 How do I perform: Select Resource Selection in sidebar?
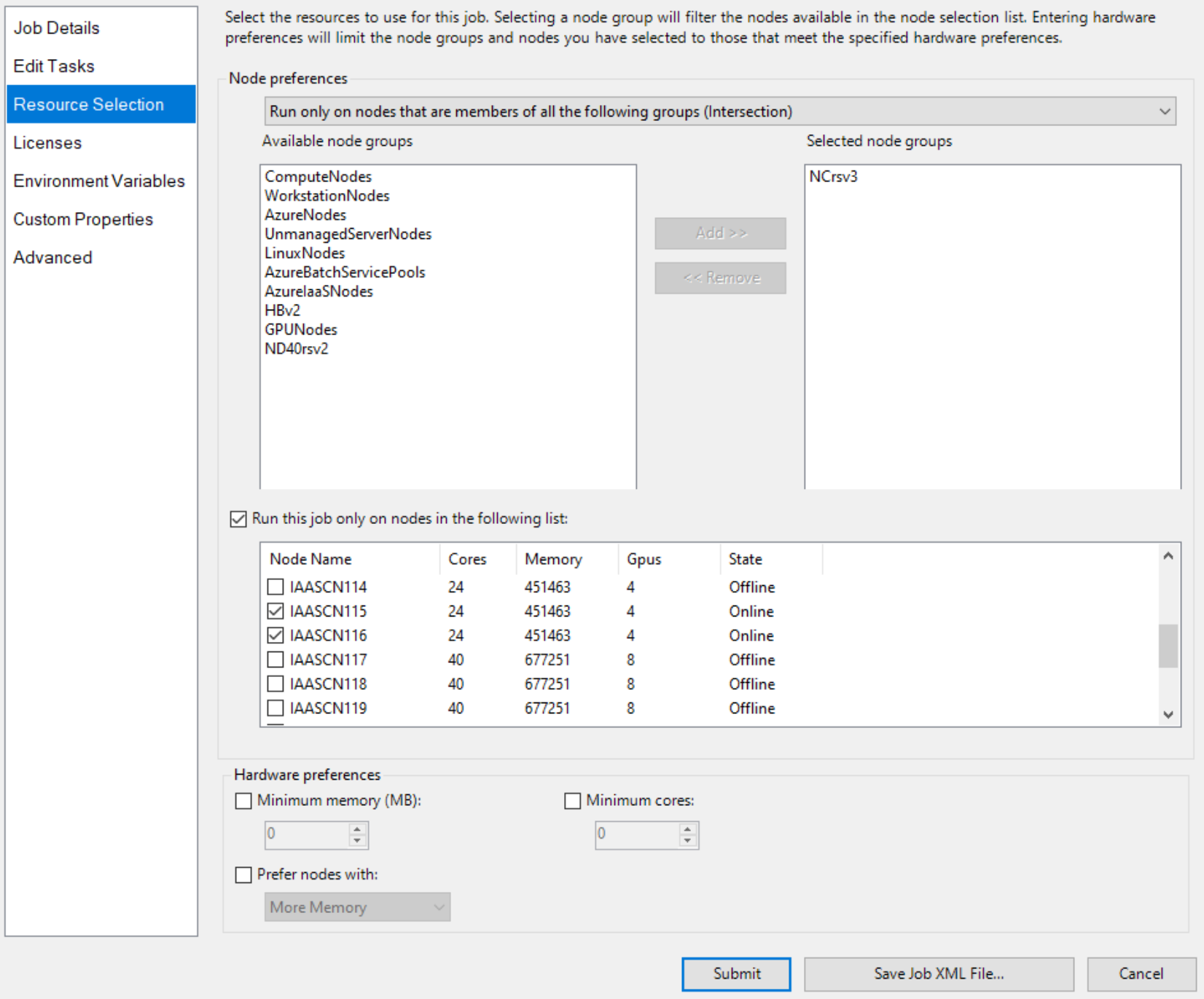click(x=101, y=104)
